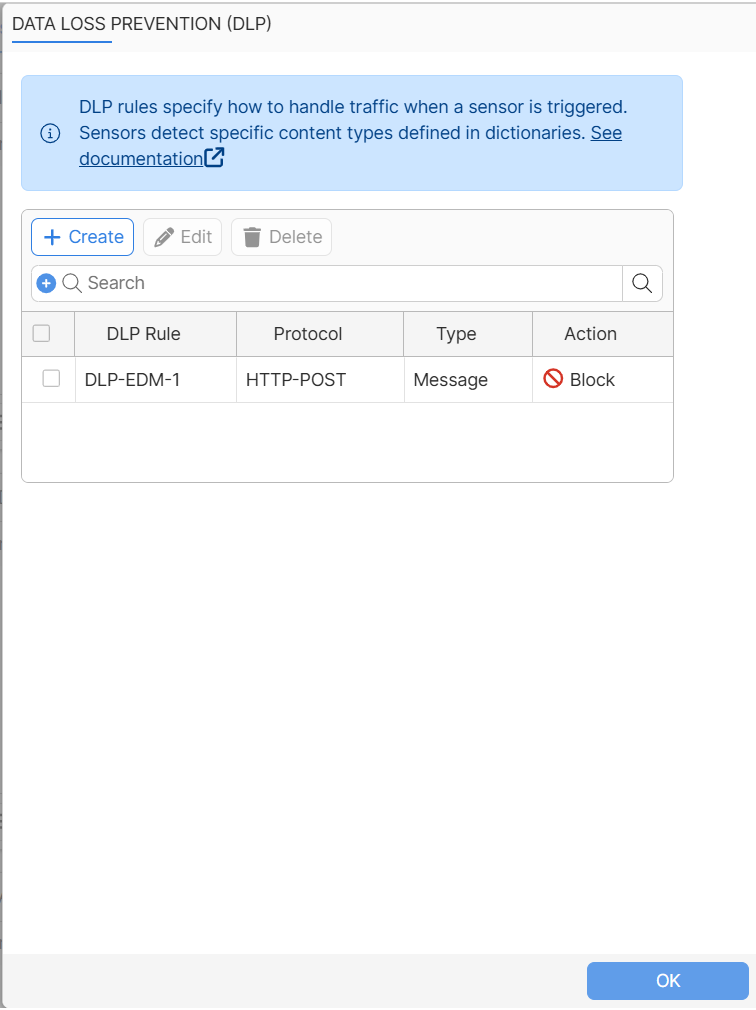Click the Type column header
Screen dimensions: 756x1010
coord(457,334)
